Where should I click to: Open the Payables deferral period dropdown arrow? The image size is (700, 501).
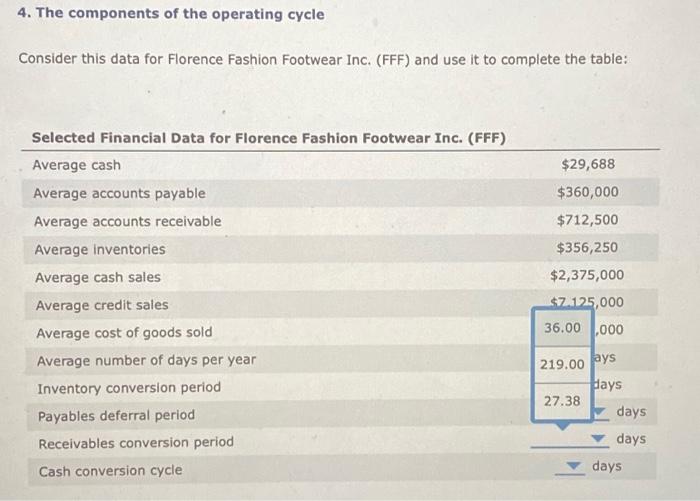point(600,412)
